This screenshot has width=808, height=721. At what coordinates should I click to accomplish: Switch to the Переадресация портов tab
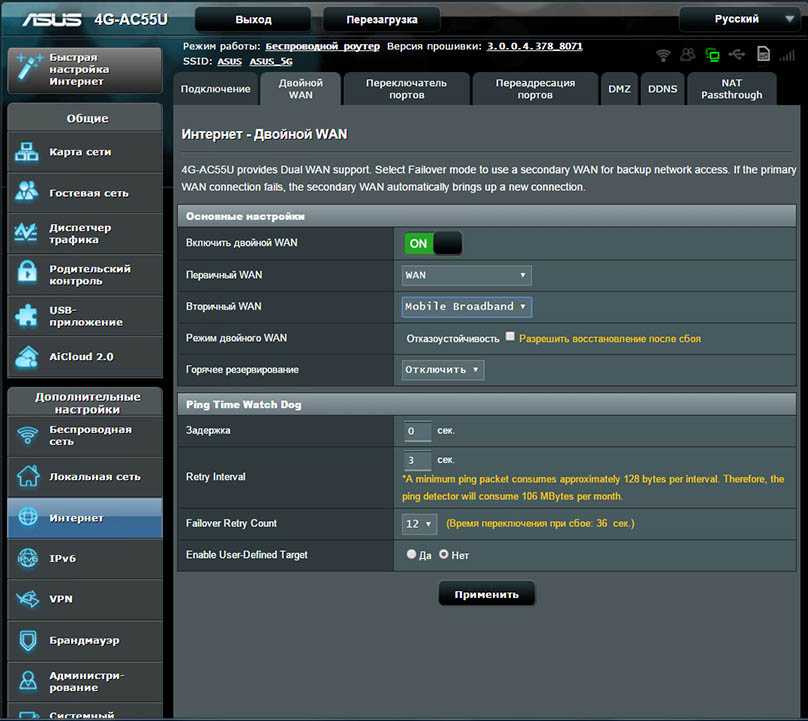pos(535,89)
